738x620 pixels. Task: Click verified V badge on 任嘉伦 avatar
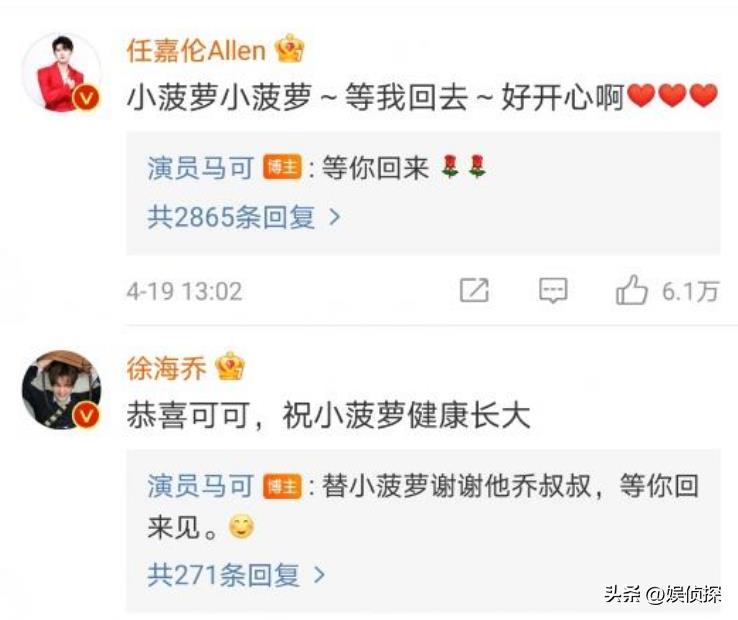[86, 98]
